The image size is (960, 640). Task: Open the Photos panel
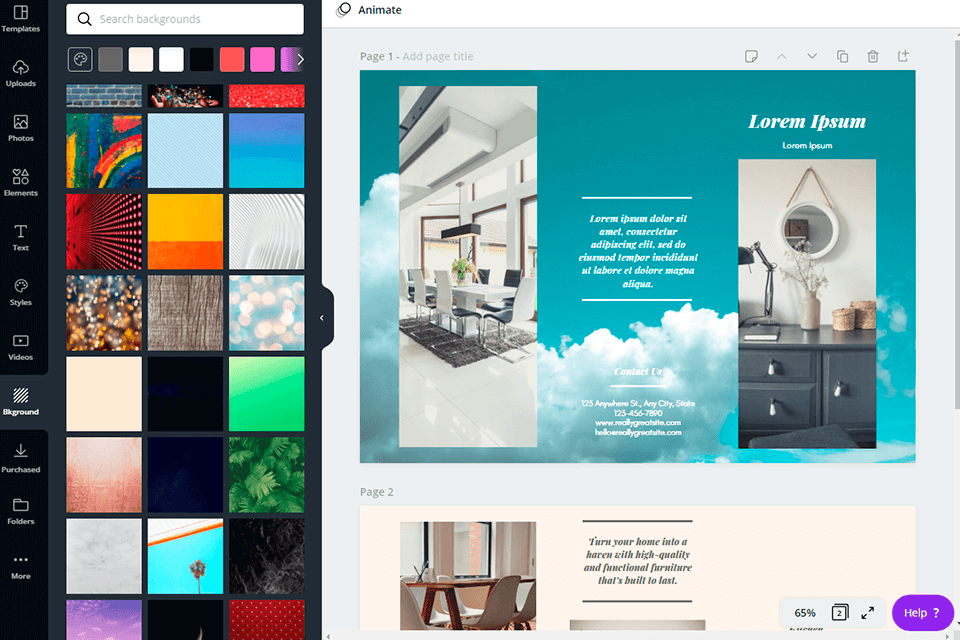click(x=21, y=126)
